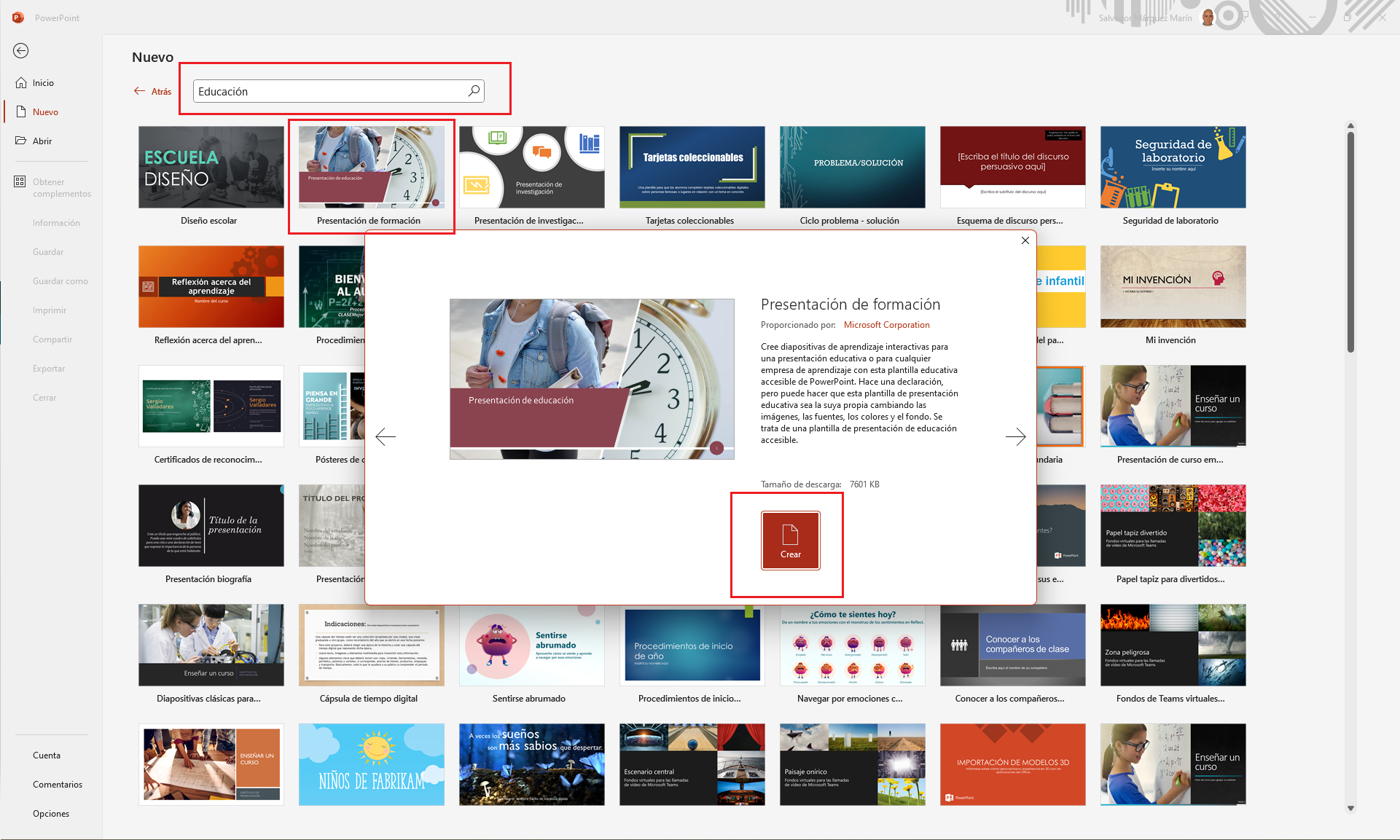Close the template preview dialog
The width and height of the screenshot is (1400, 840).
click(1025, 240)
